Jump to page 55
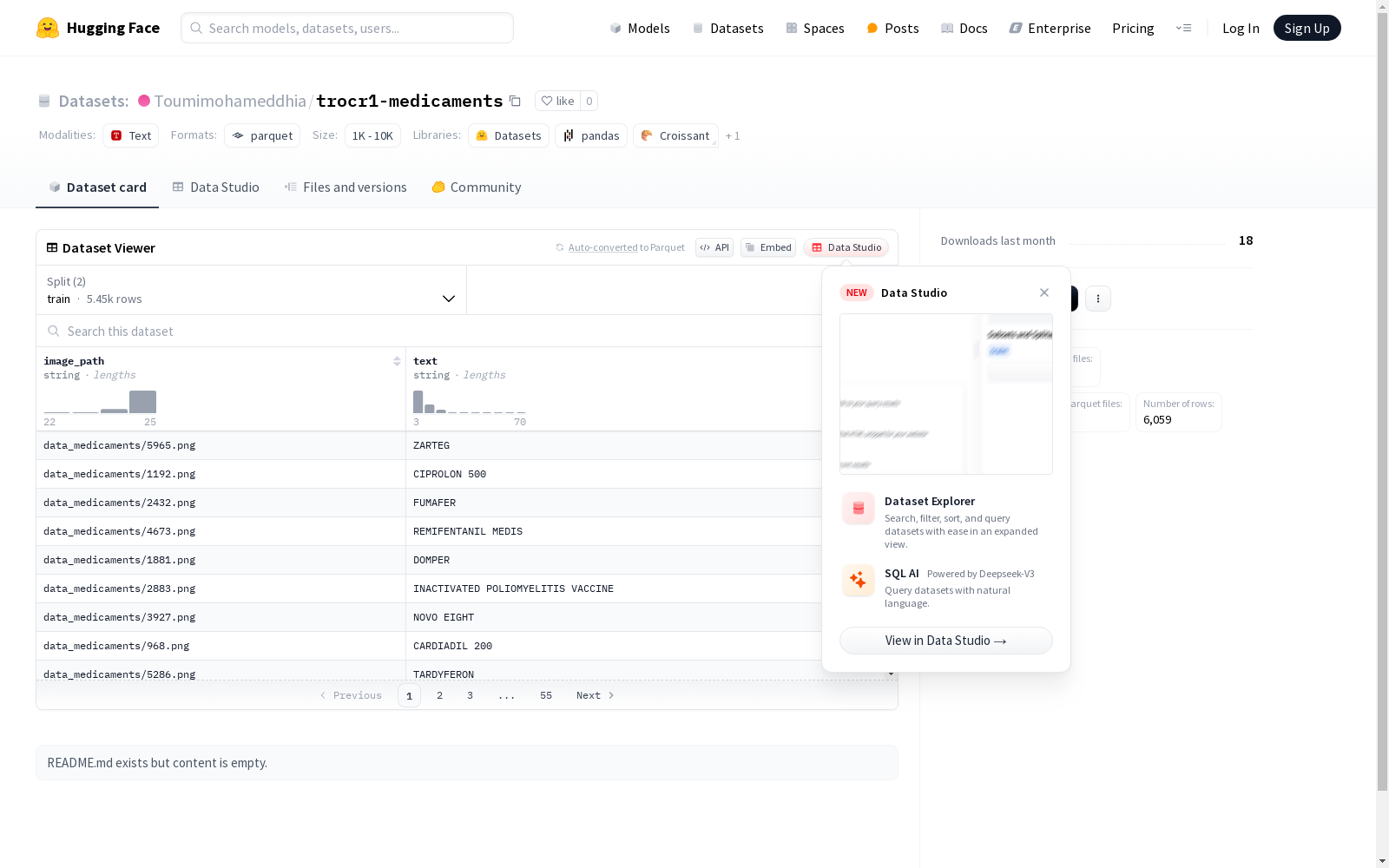This screenshot has width=1389, height=868. pyautogui.click(x=546, y=695)
